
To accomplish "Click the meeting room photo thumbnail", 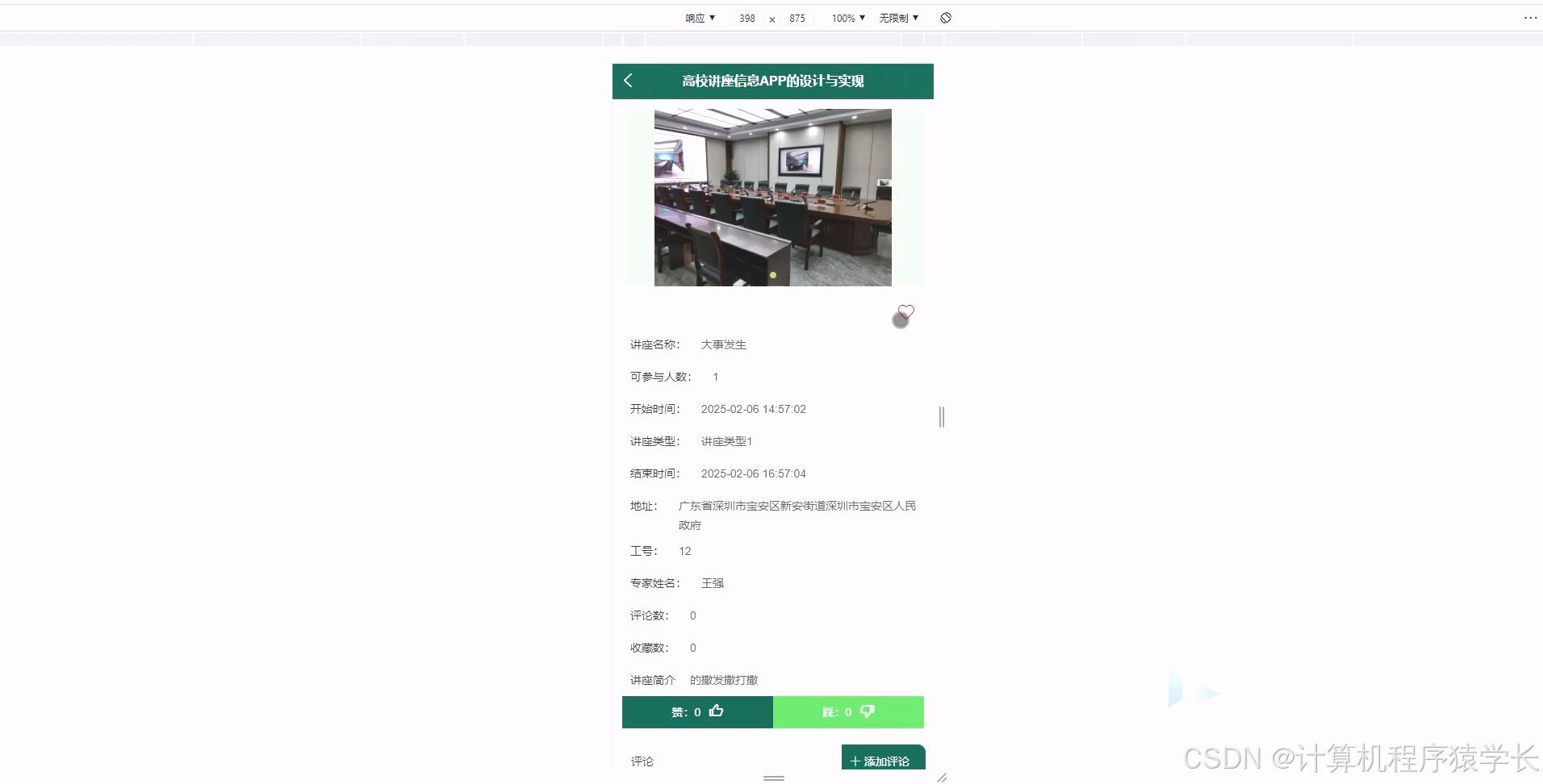I will [x=772, y=198].
